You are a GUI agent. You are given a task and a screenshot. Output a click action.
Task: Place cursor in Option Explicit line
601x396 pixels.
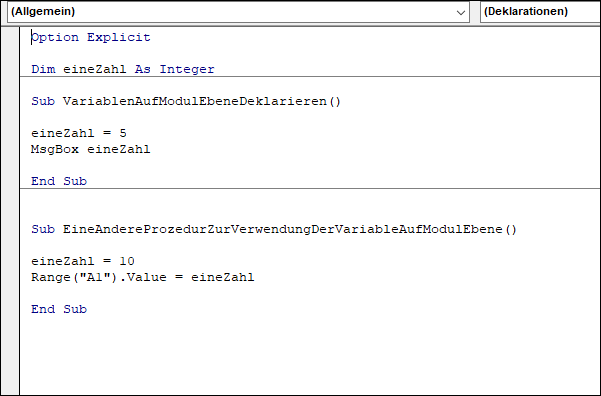pyautogui.click(x=91, y=37)
